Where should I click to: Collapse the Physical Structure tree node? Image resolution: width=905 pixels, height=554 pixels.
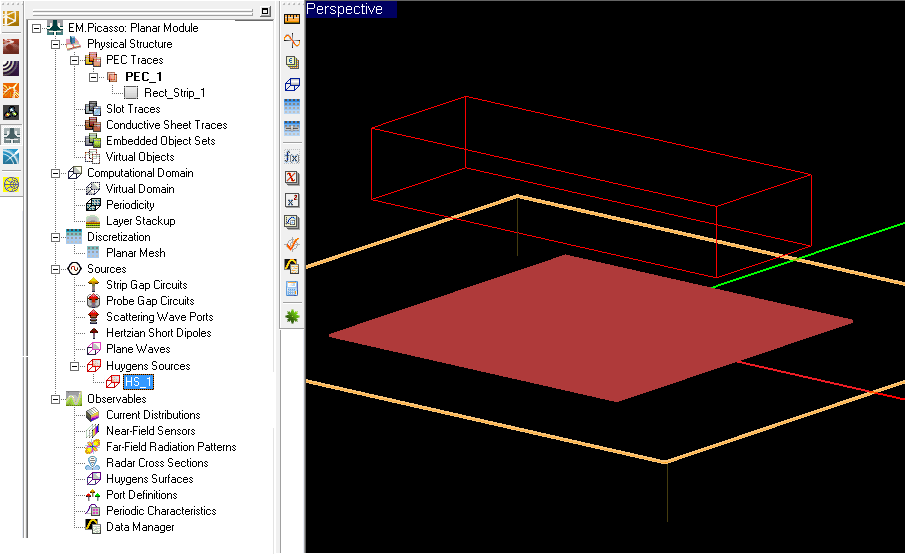click(x=56, y=44)
